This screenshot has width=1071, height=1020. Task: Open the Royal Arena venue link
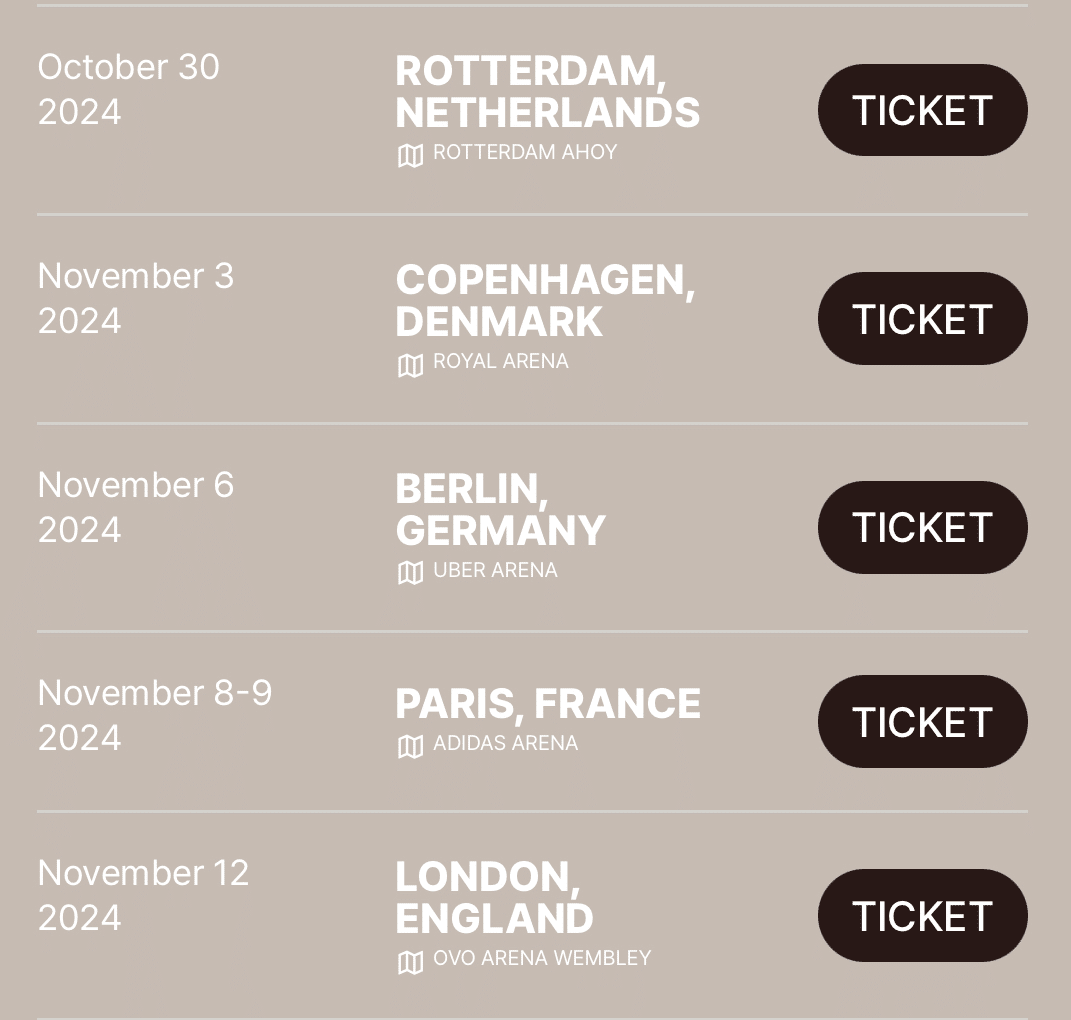pos(501,361)
